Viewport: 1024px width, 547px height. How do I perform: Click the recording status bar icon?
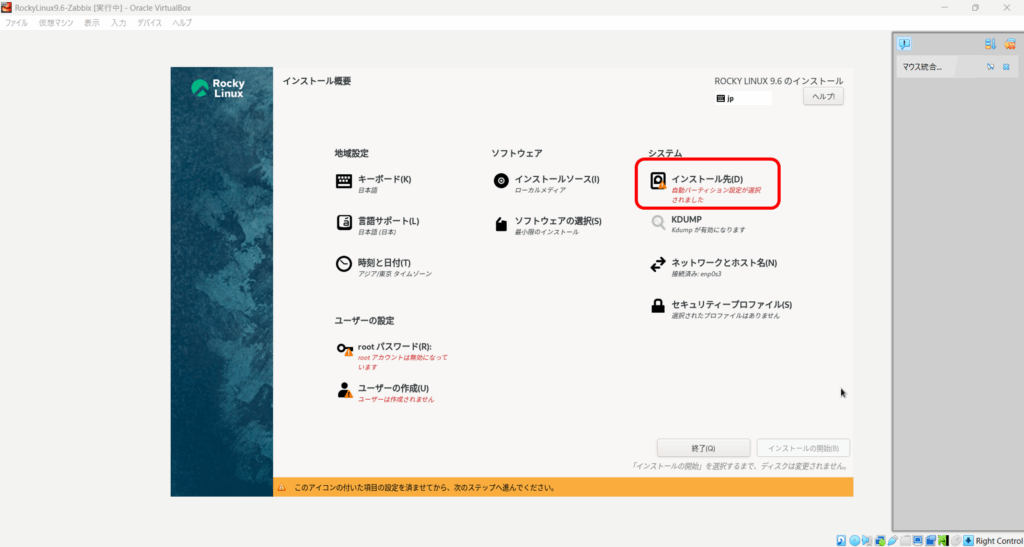pyautogui.click(x=931, y=540)
